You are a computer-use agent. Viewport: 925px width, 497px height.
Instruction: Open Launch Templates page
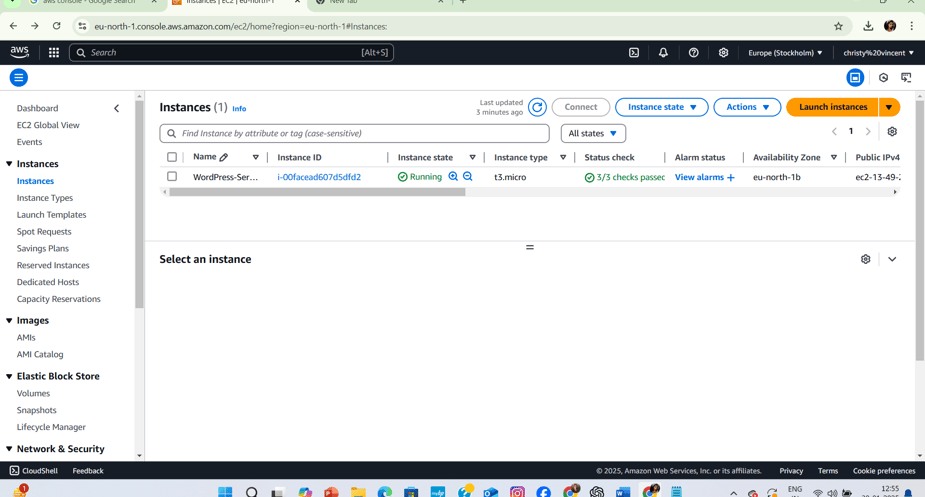pos(51,215)
